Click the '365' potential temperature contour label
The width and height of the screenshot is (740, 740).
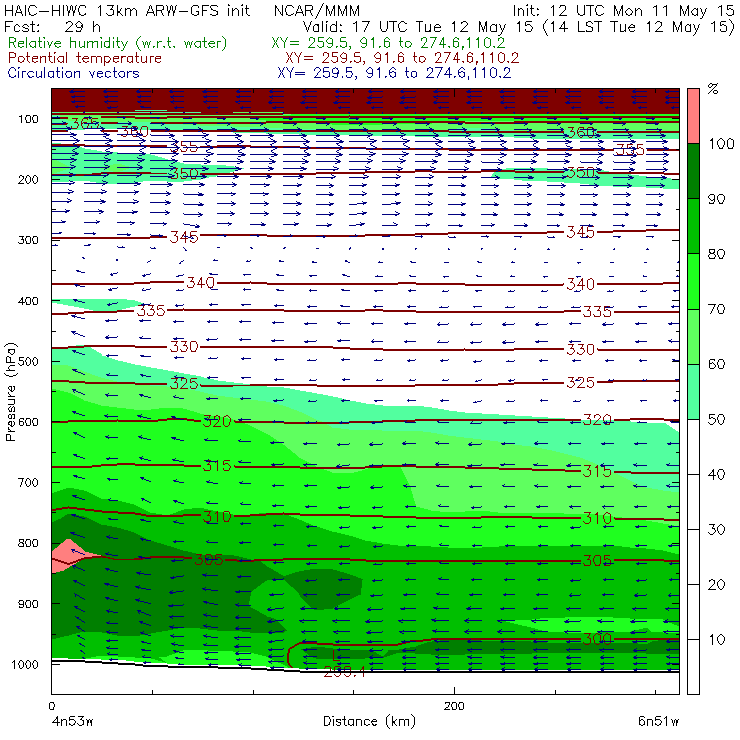(x=85, y=124)
